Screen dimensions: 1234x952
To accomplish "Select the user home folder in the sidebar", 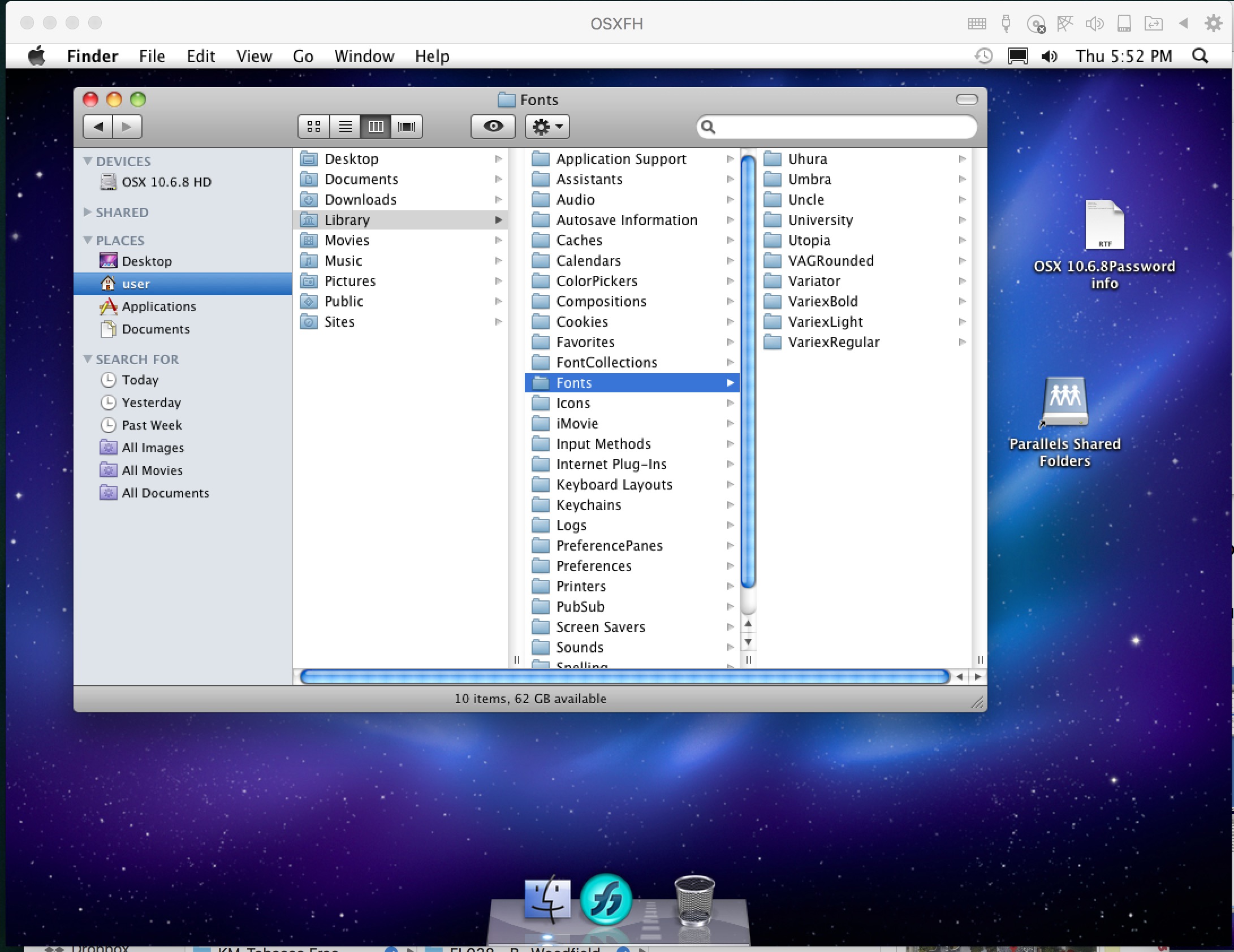I will (183, 284).
